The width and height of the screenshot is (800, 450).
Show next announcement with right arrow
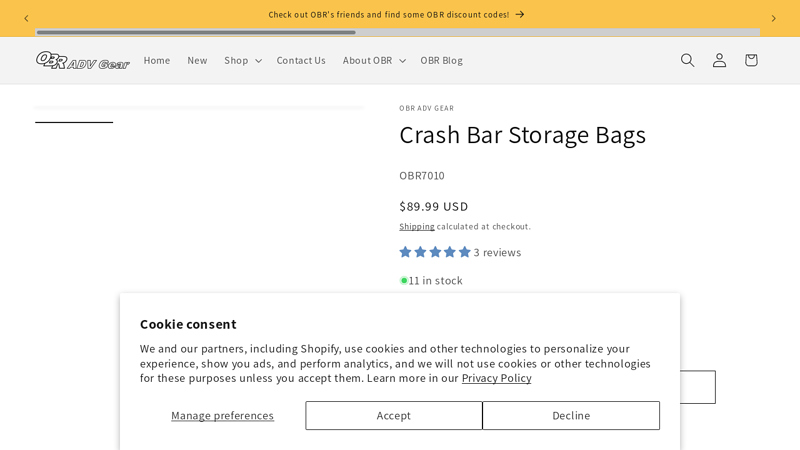click(x=773, y=18)
